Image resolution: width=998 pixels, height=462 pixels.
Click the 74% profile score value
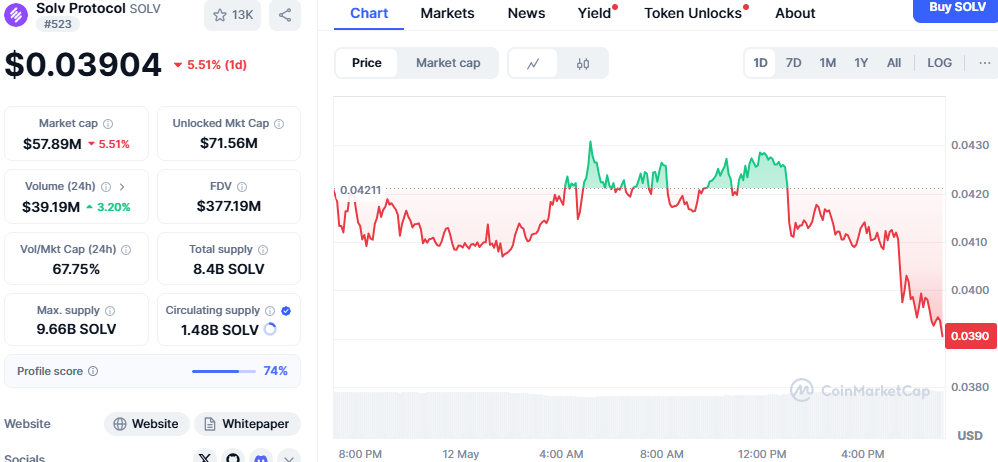coord(276,371)
